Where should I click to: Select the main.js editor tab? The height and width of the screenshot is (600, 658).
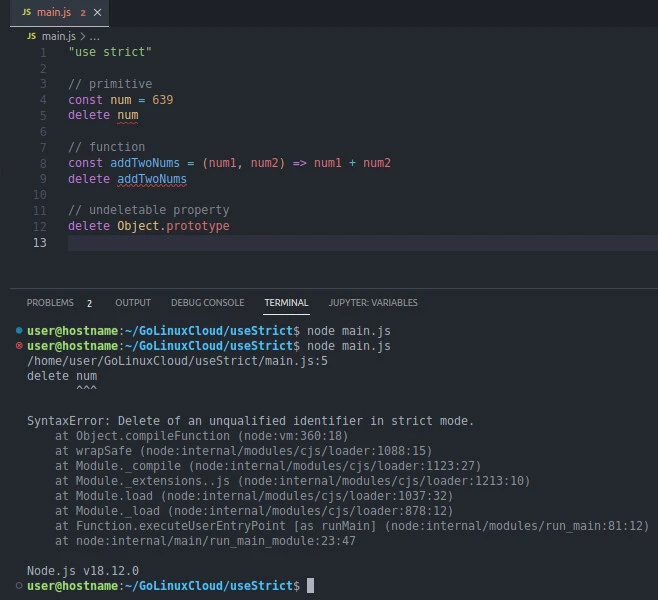pos(59,13)
